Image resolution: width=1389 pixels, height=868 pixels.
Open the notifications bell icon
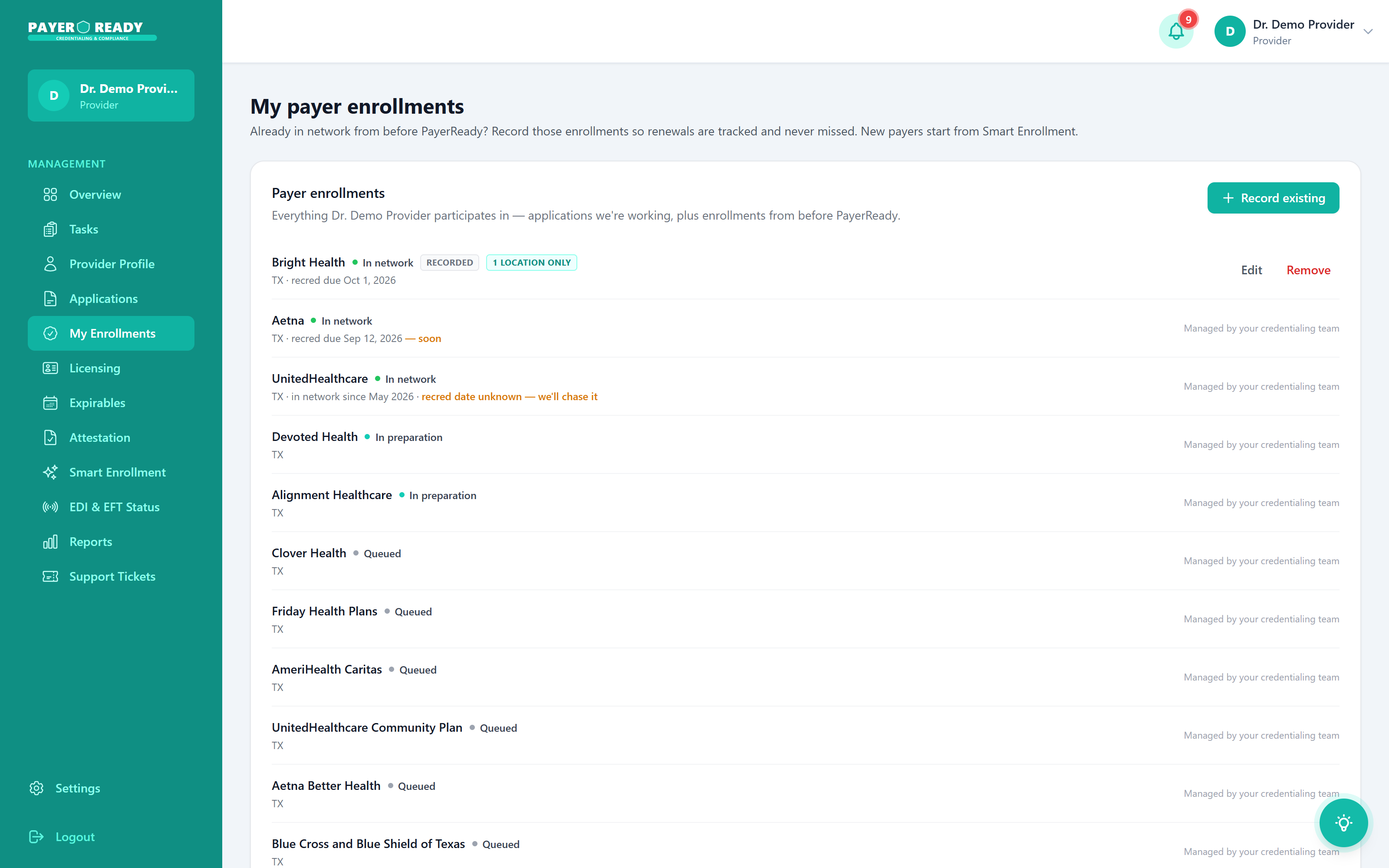pos(1175,32)
